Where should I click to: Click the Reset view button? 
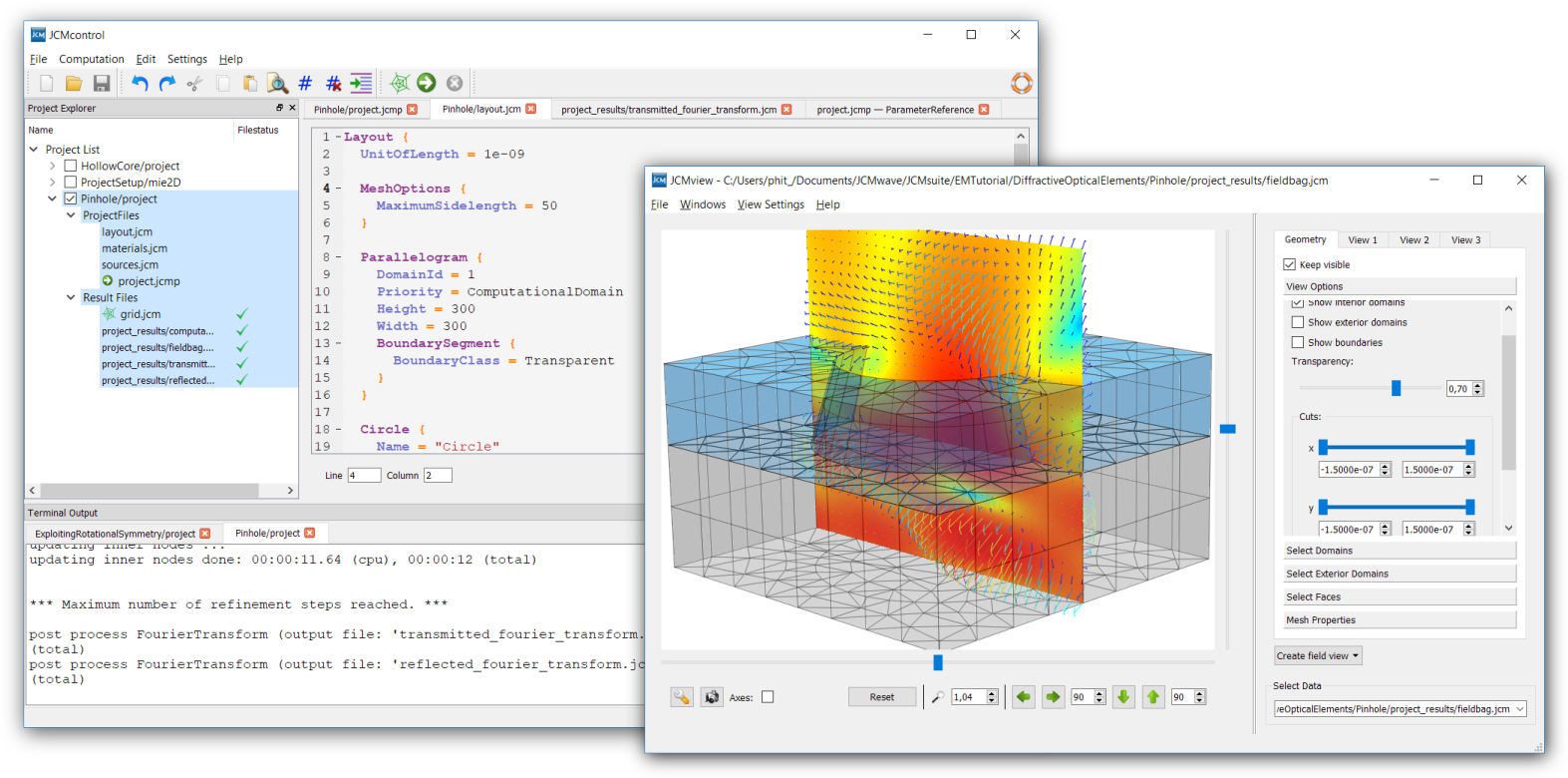pyautogui.click(x=882, y=697)
